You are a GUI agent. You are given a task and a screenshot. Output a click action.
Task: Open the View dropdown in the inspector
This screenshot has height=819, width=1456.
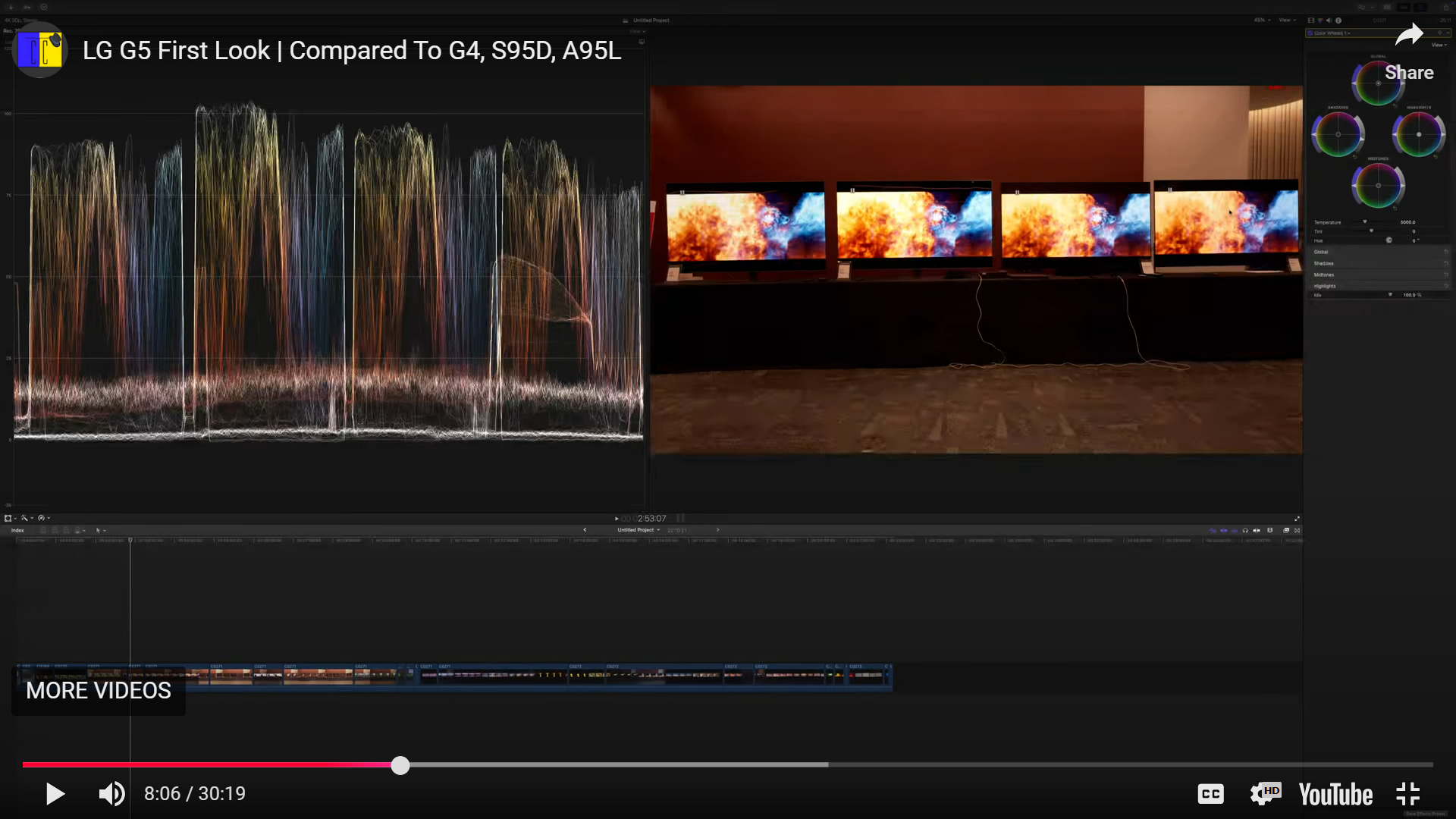point(1437,45)
